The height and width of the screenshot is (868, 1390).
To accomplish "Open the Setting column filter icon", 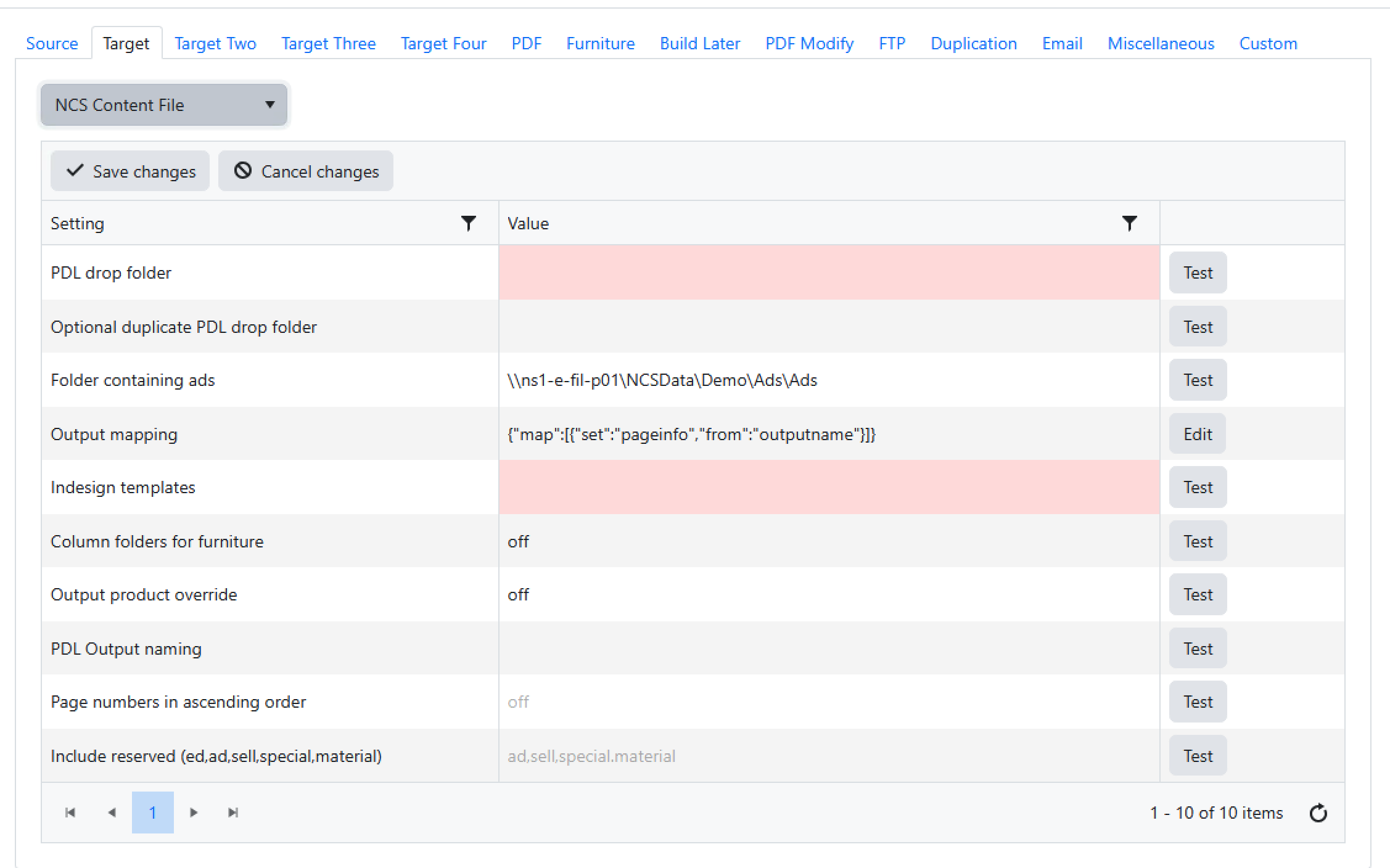I will pos(468,223).
